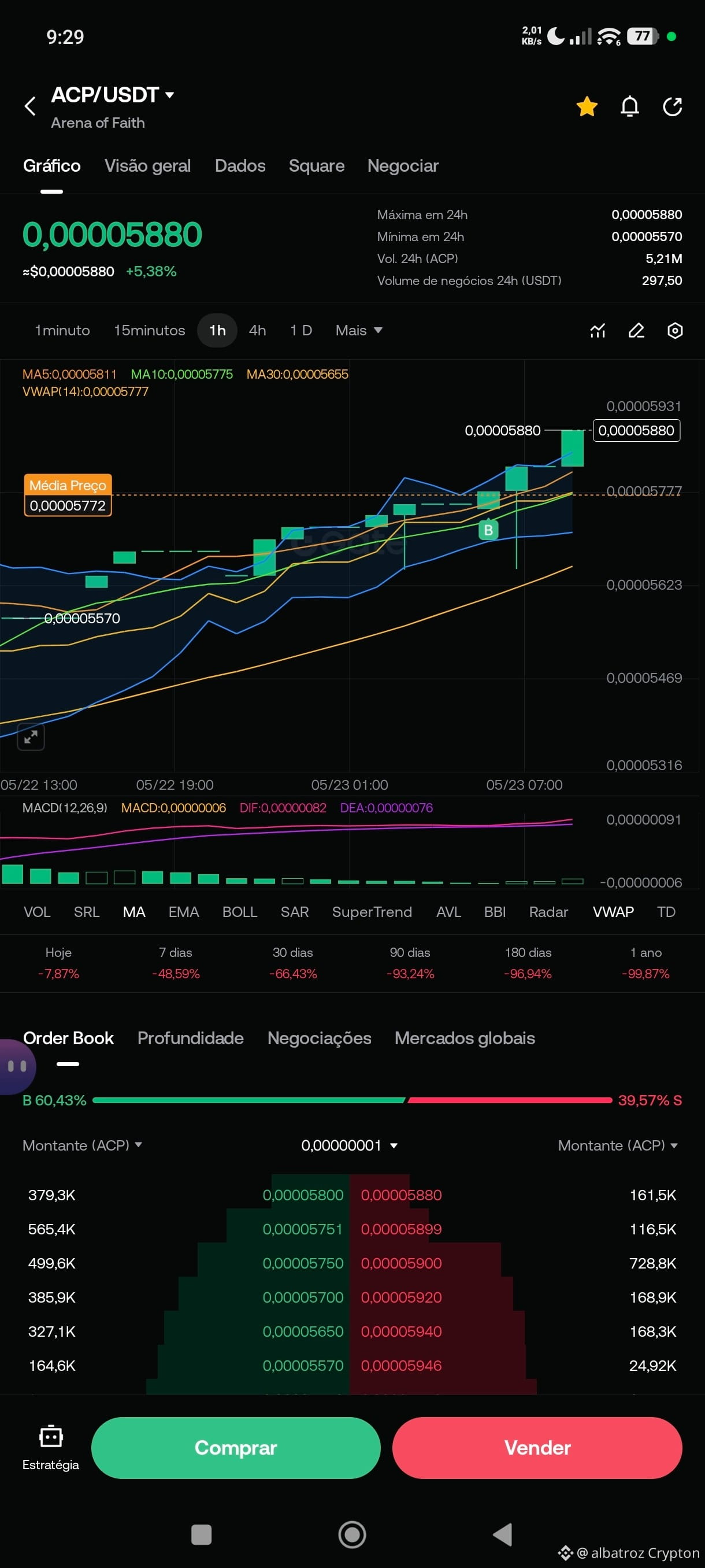Tap the share icon in header
The width and height of the screenshot is (705, 1568).
coord(672,106)
